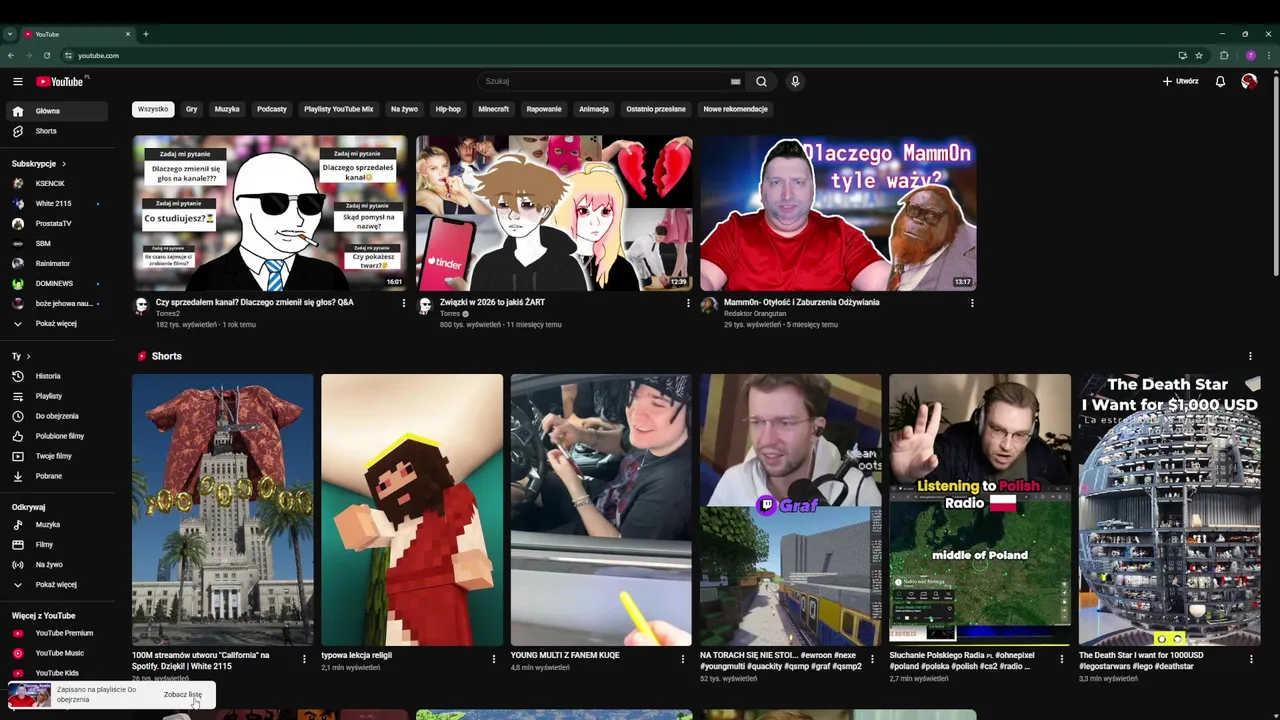Screen dimensions: 1280x720
Task: Open the Ty section chevron
Action: tap(28, 356)
